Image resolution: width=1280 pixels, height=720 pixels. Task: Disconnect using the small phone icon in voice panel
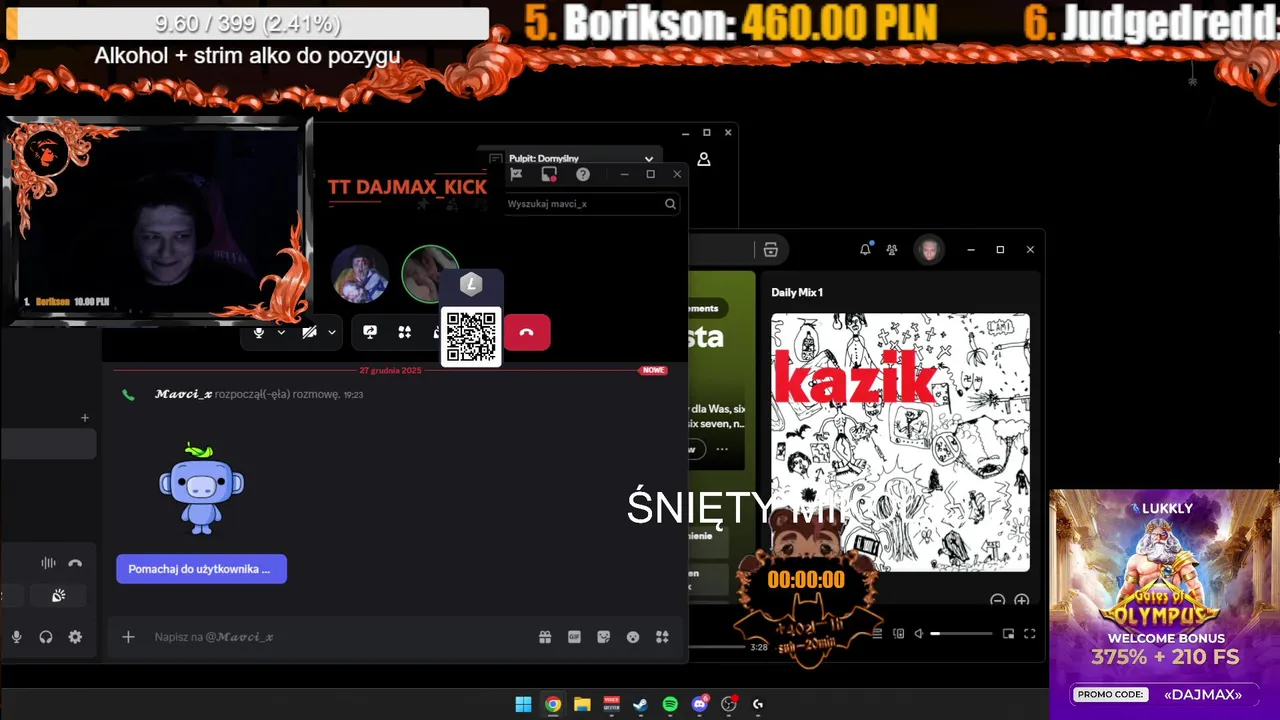pos(75,563)
